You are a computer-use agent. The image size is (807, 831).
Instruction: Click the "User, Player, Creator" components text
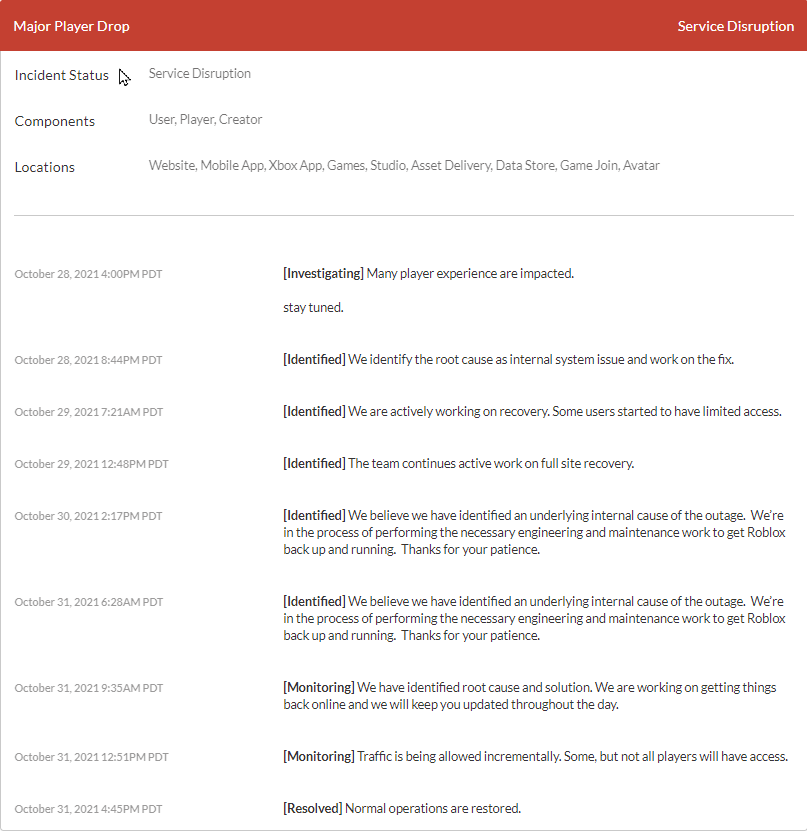[x=205, y=119]
